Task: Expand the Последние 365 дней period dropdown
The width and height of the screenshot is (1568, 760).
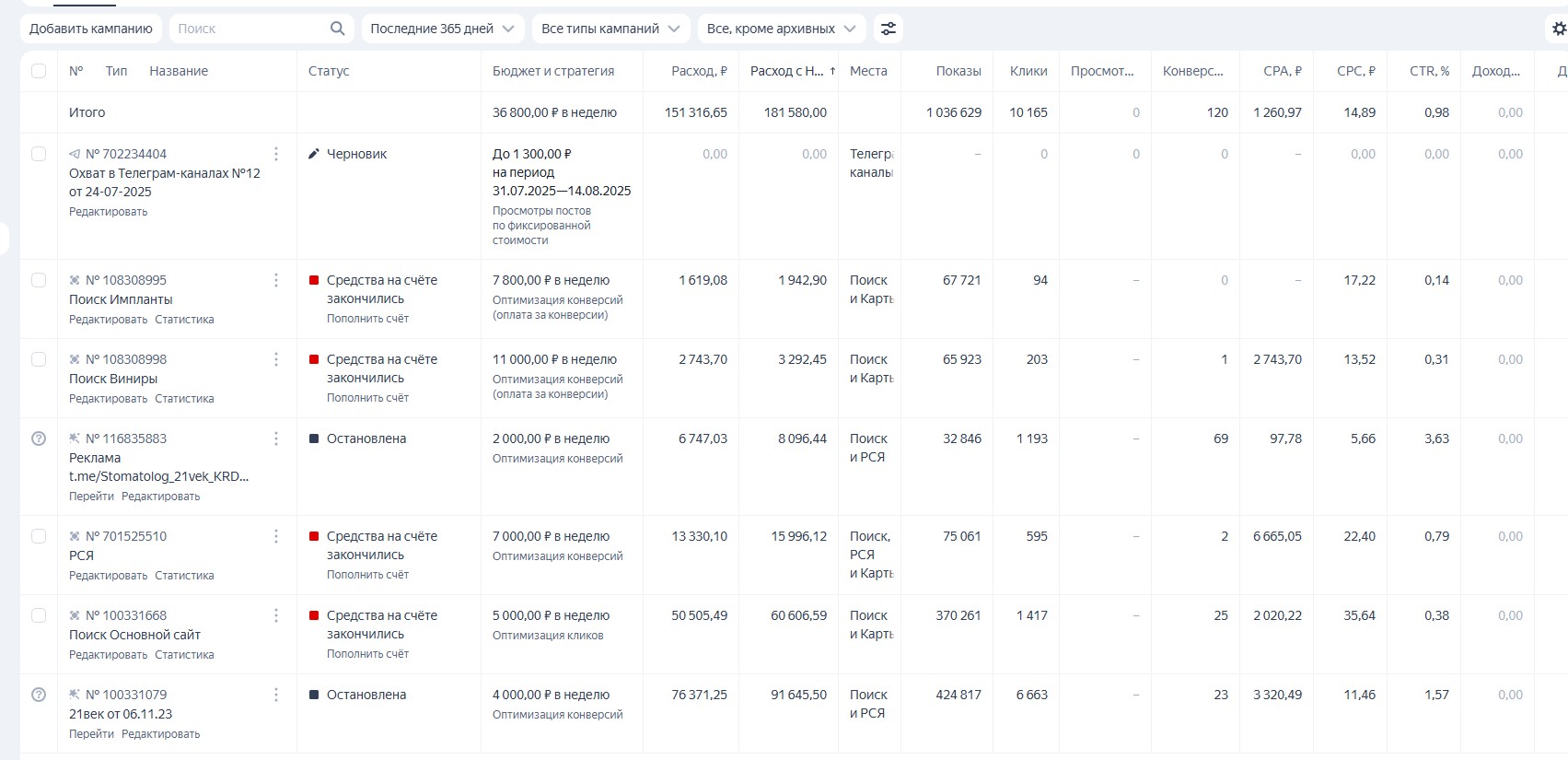Action: pos(442,29)
